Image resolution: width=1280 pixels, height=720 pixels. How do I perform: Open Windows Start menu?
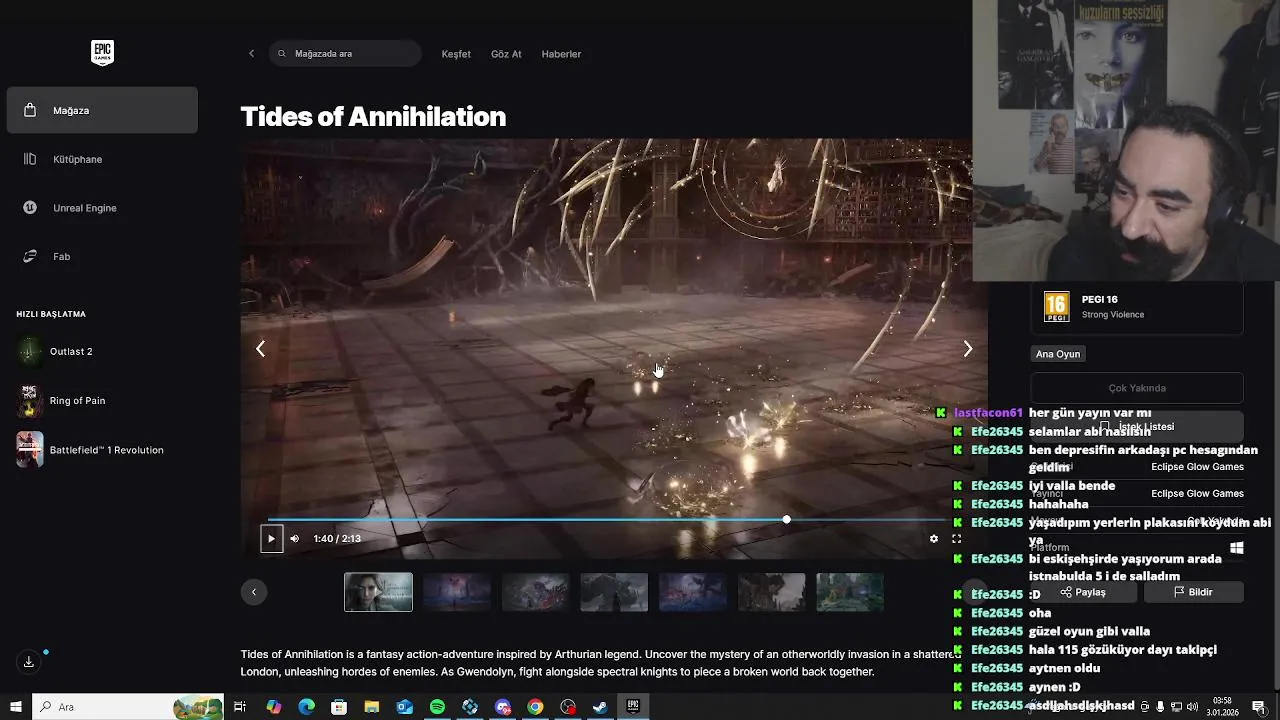pyautogui.click(x=16, y=707)
